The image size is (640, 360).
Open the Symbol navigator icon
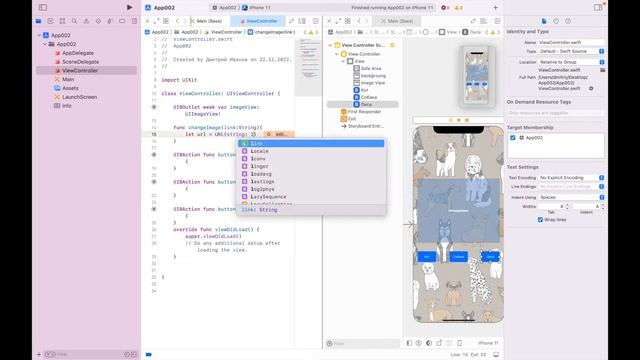[62, 21]
